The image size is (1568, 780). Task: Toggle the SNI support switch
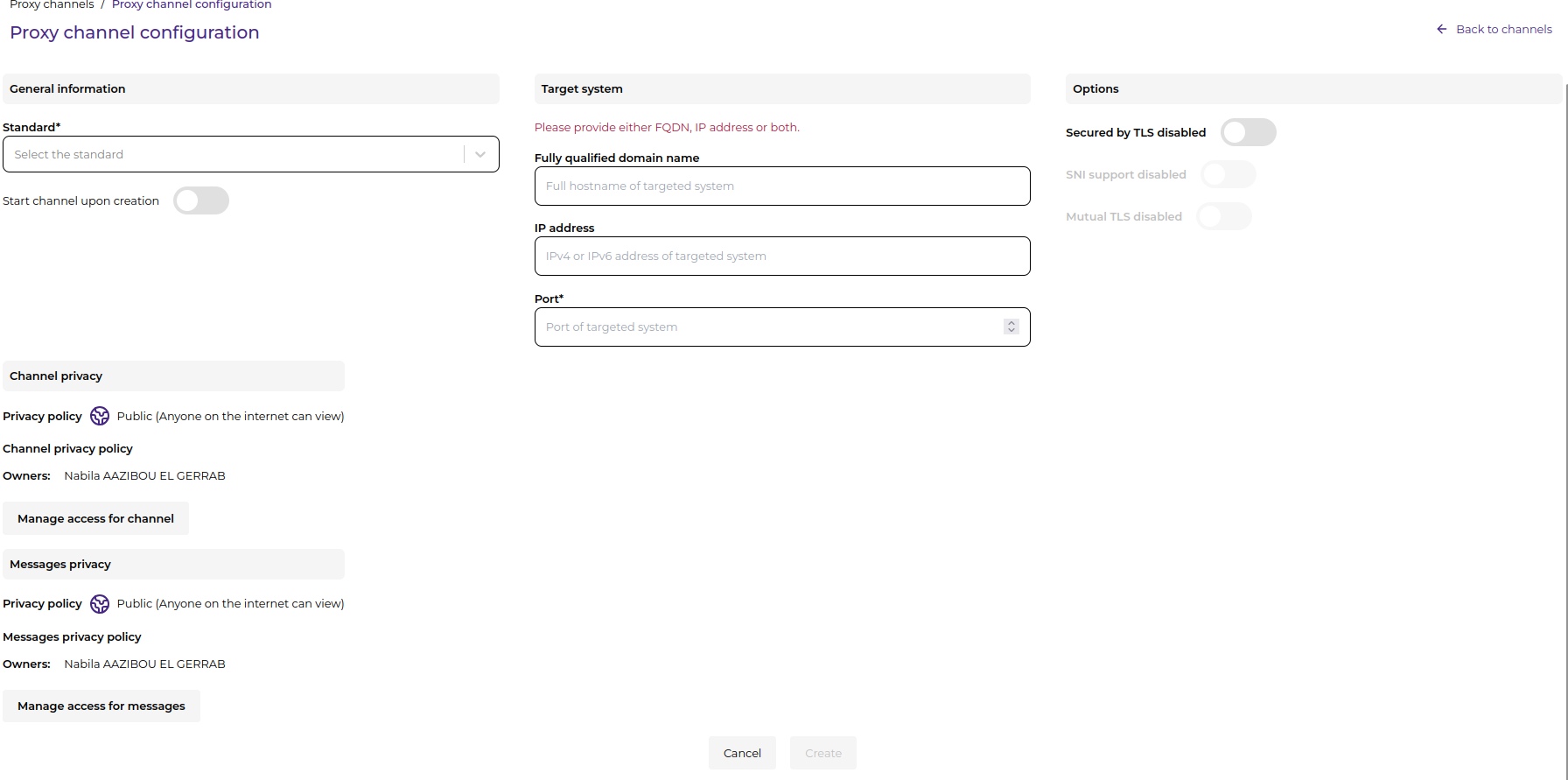1228,174
